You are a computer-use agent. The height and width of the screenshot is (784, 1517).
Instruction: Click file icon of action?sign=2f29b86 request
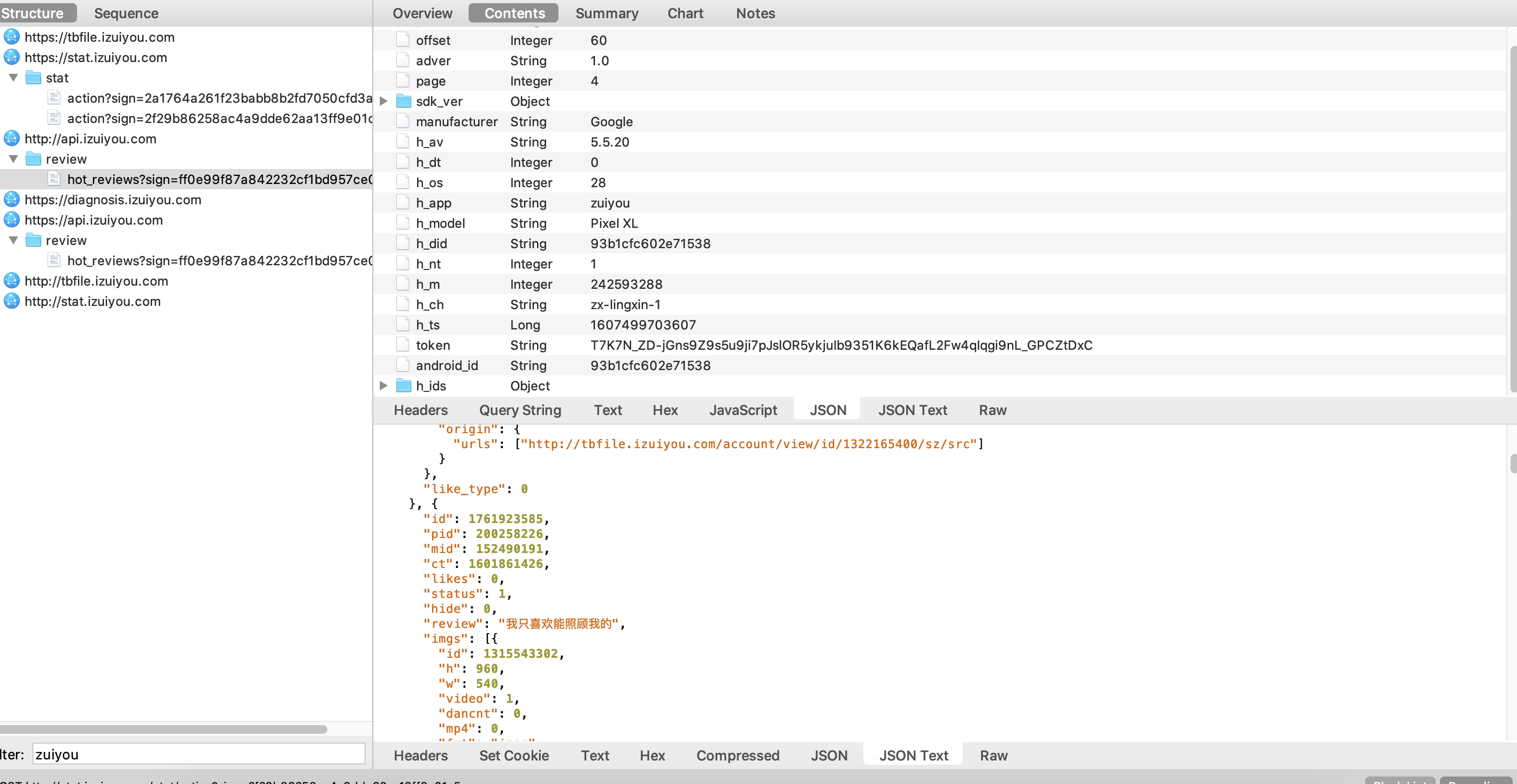click(x=54, y=118)
